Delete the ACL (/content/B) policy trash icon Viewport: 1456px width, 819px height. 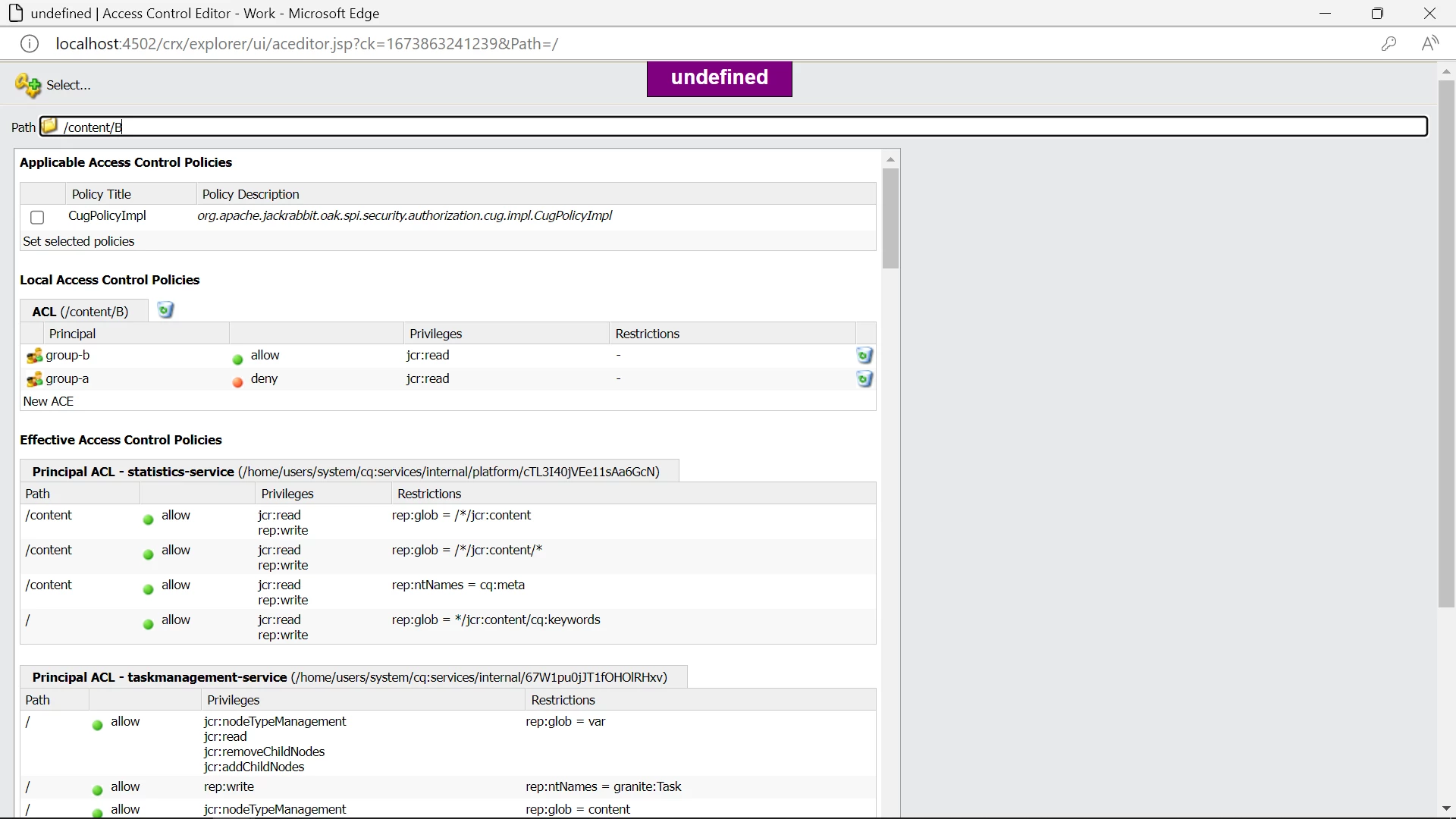click(165, 310)
